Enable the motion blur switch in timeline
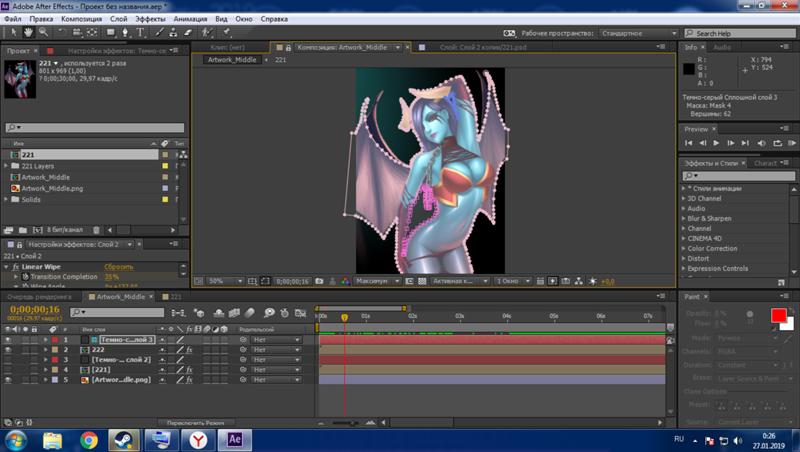The height and width of the screenshot is (452, 800). (x=250, y=312)
